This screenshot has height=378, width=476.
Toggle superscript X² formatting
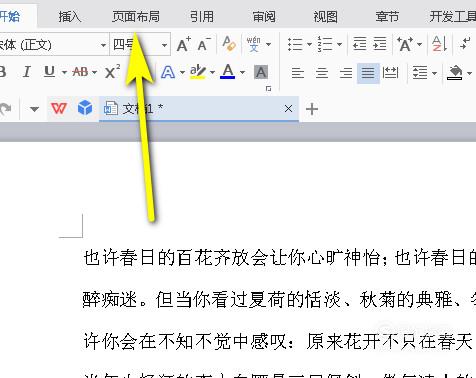[x=112, y=71]
